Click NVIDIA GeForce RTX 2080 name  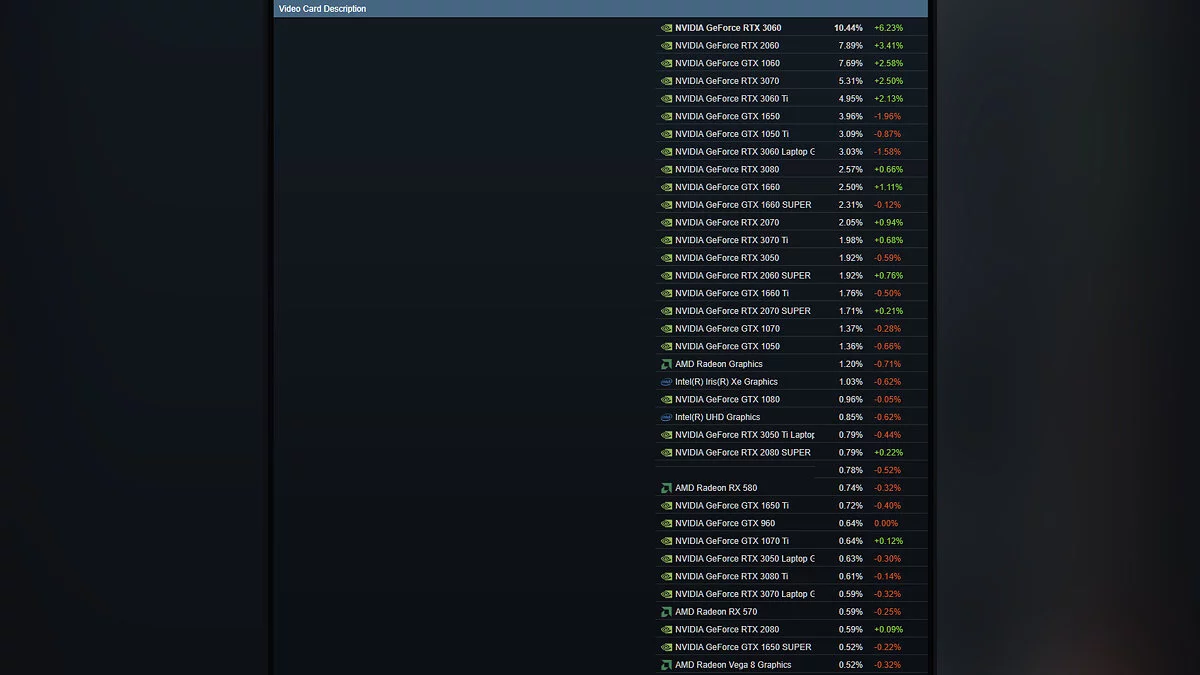click(727, 630)
